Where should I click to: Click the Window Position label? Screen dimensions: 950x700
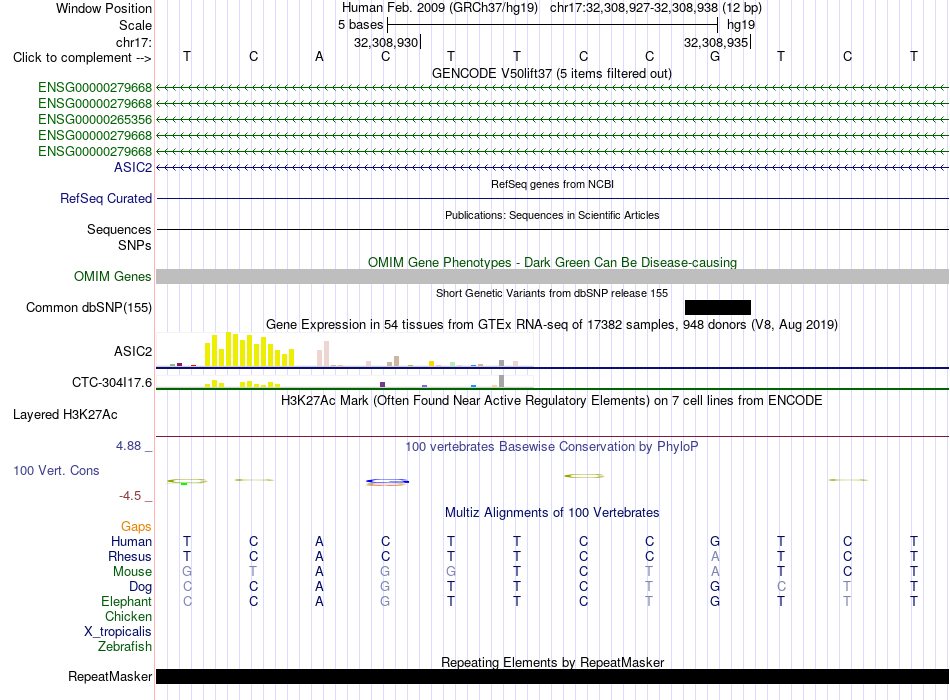click(104, 8)
